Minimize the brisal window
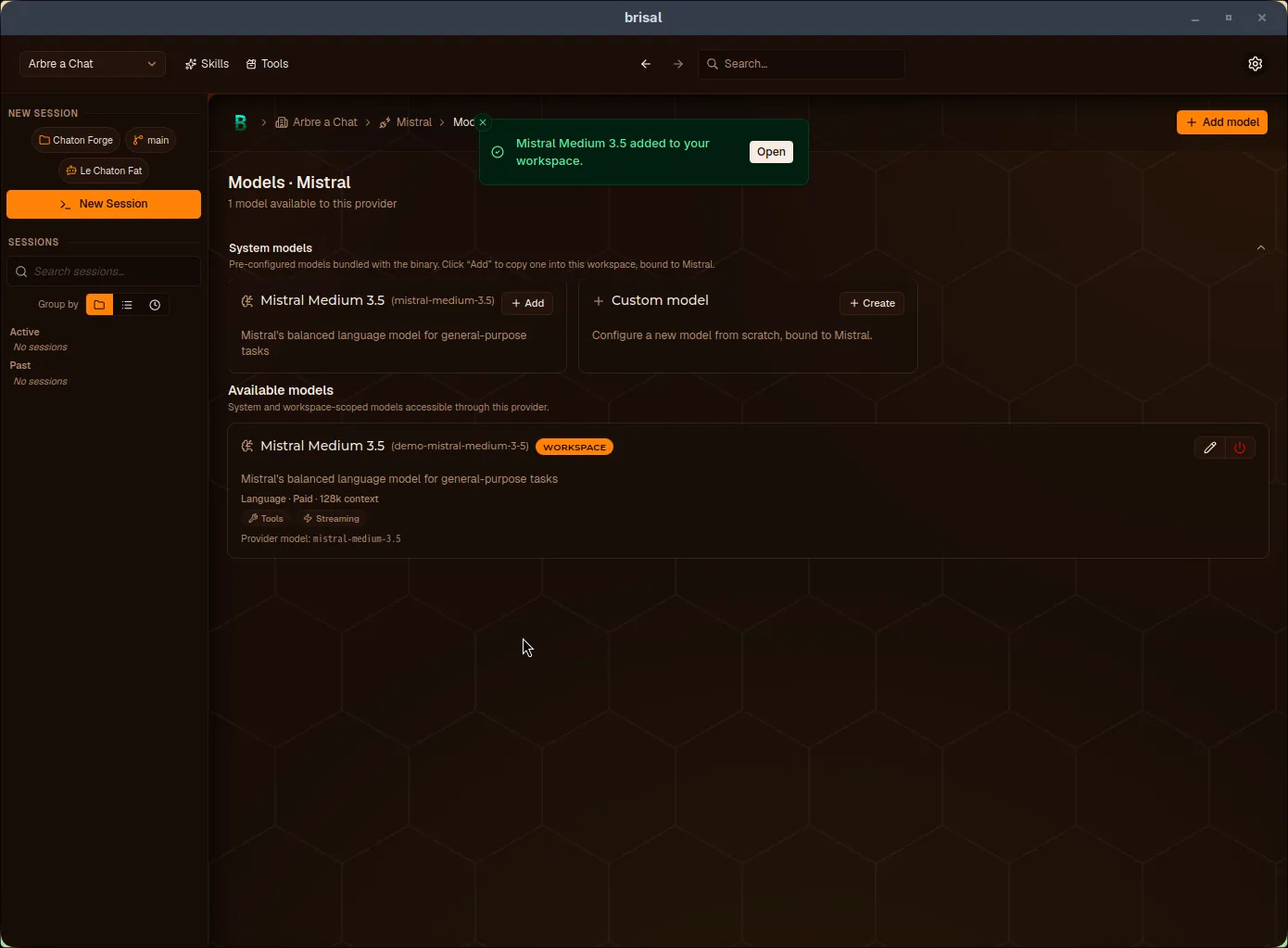This screenshot has width=1288, height=948. (1195, 18)
